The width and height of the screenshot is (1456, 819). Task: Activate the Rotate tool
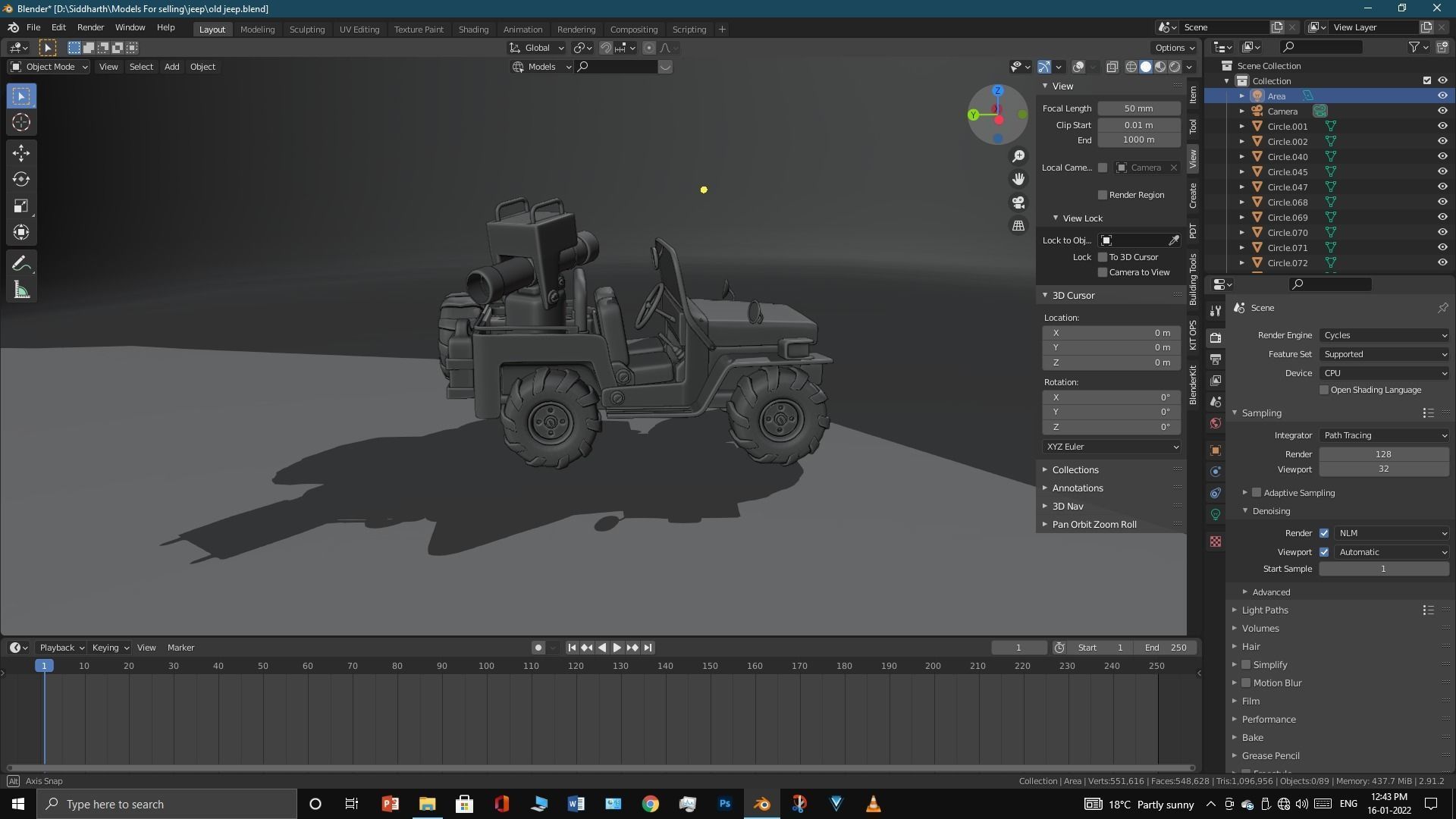(21, 180)
